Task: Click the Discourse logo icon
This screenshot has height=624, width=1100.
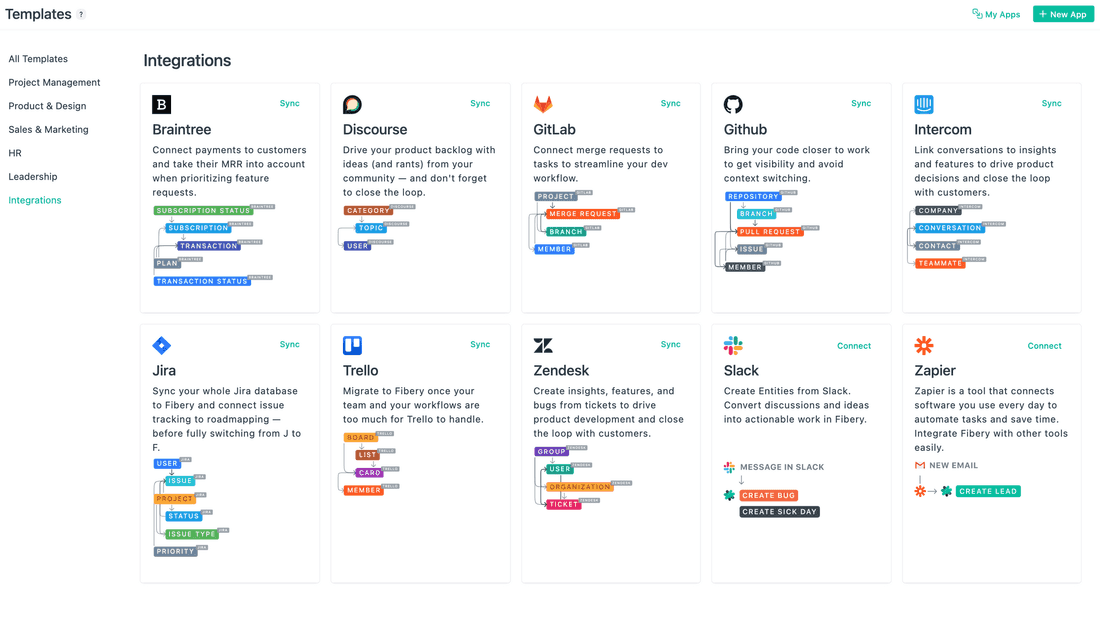Action: [352, 104]
